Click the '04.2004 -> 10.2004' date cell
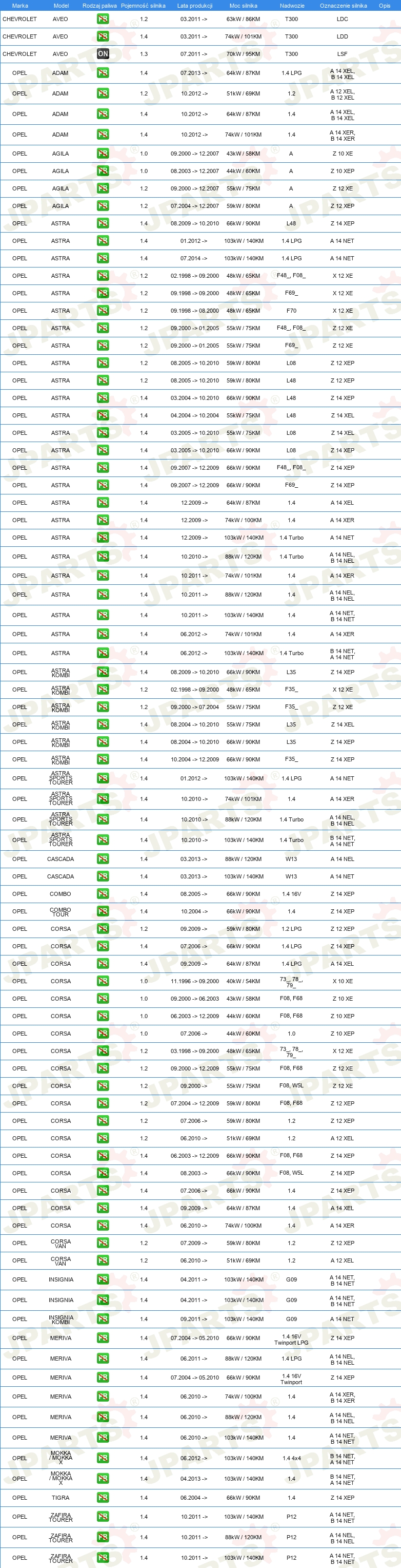 click(194, 415)
